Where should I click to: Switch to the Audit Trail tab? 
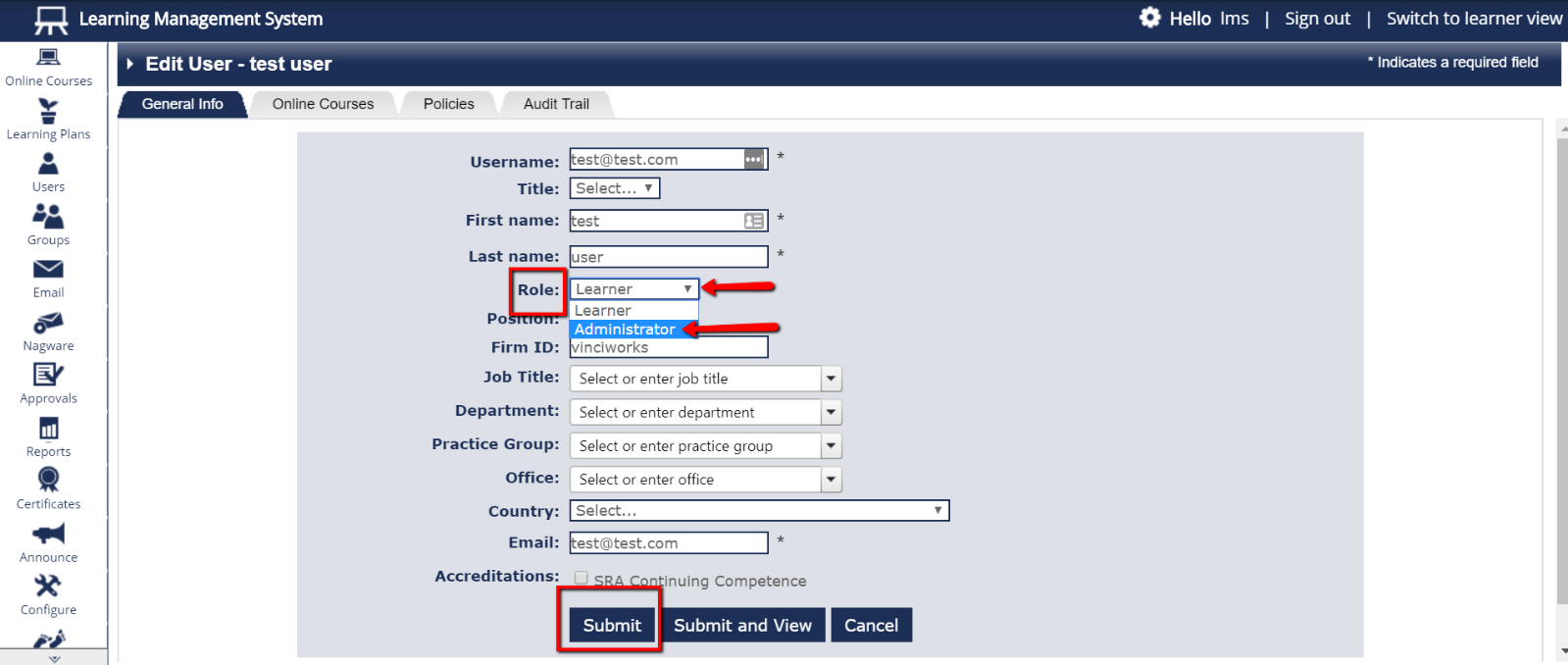(556, 104)
